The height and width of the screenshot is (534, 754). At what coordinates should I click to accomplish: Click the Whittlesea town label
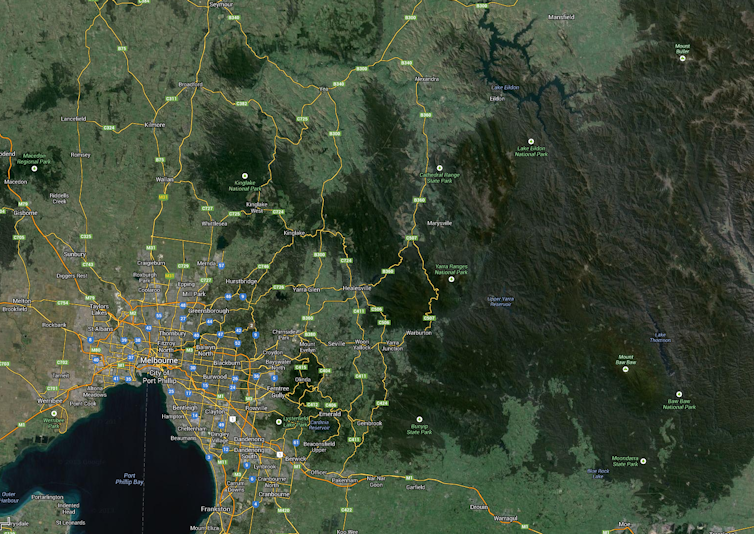coord(214,224)
